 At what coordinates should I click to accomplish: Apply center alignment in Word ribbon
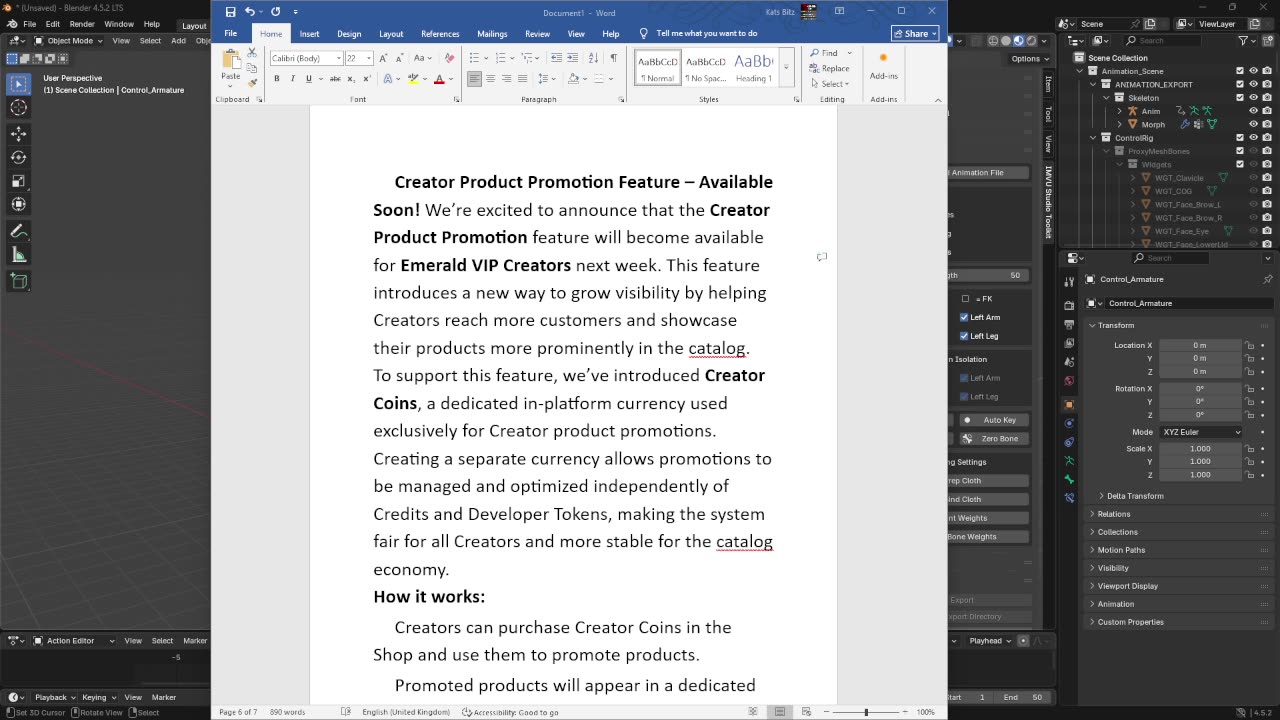pyautogui.click(x=490, y=79)
